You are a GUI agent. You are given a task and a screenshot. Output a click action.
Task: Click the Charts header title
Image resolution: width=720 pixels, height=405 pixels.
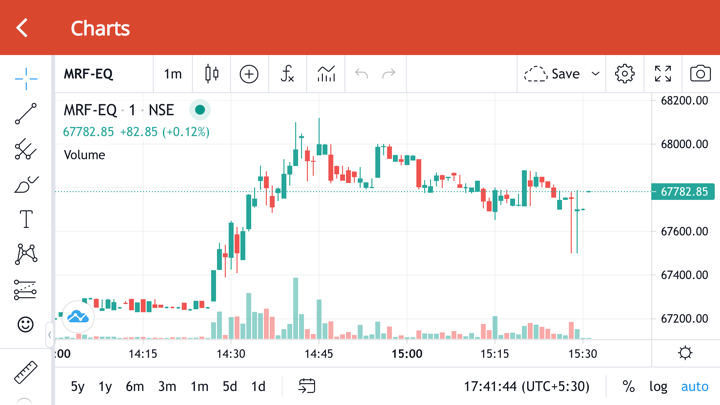click(100, 28)
